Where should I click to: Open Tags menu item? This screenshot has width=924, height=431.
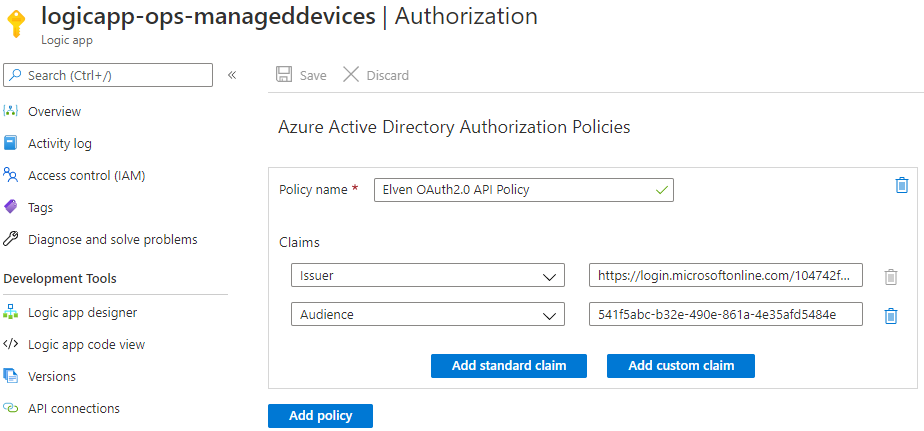pos(40,208)
